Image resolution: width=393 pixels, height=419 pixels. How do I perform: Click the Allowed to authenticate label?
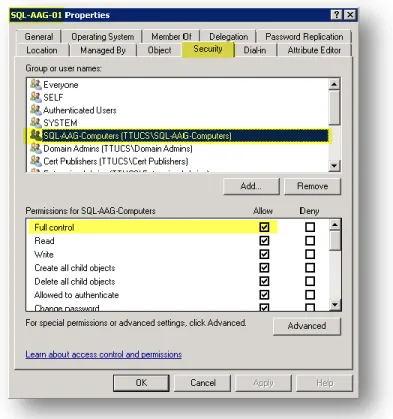click(76, 295)
